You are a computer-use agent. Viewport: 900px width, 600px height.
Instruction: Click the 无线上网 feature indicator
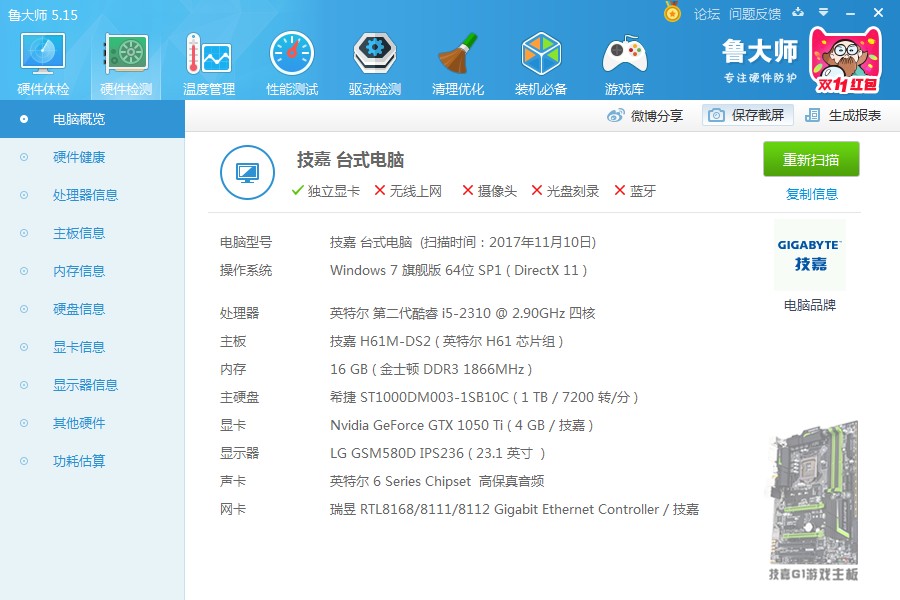click(x=408, y=191)
